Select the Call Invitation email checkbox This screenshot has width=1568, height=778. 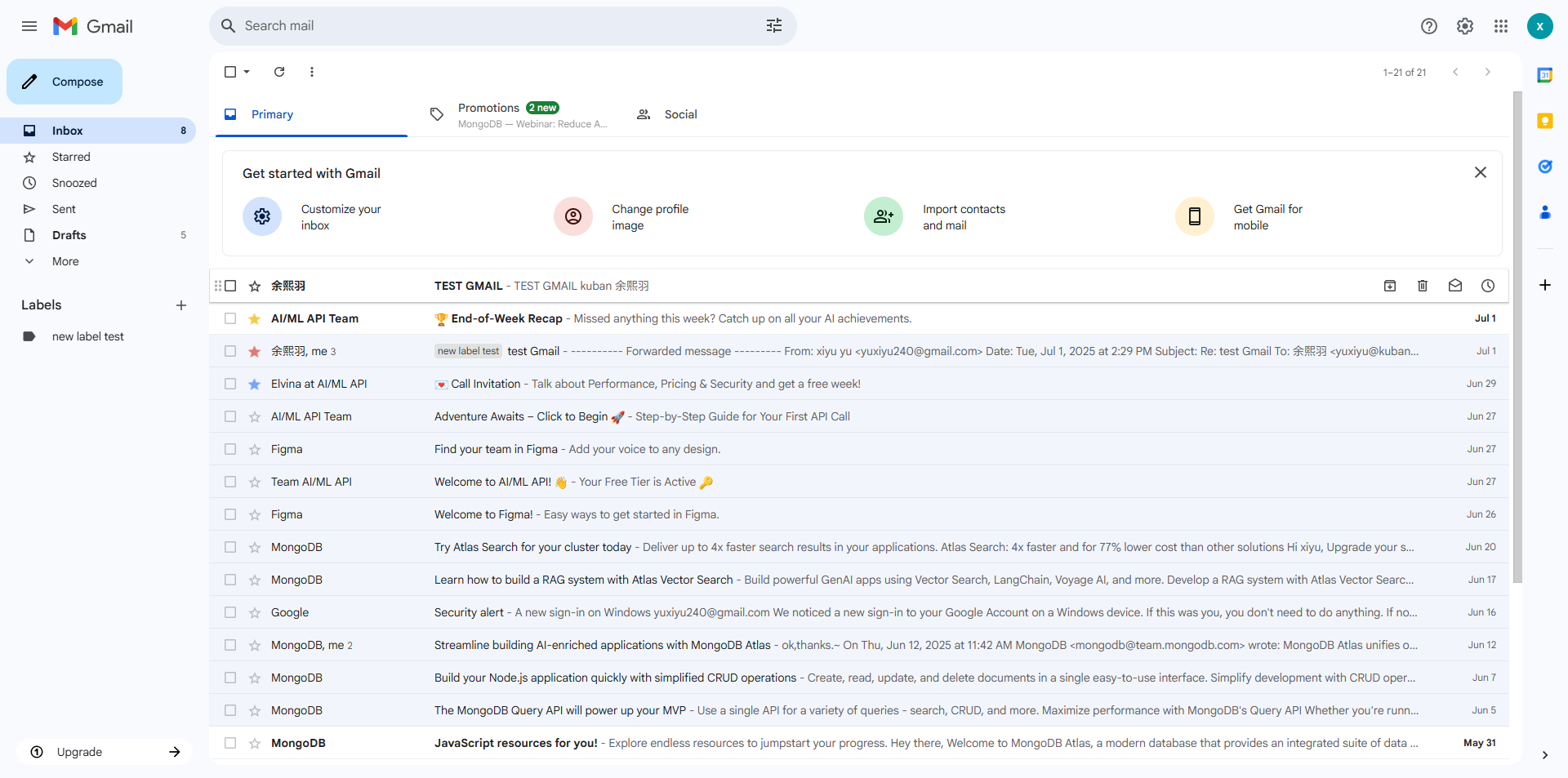(230, 384)
